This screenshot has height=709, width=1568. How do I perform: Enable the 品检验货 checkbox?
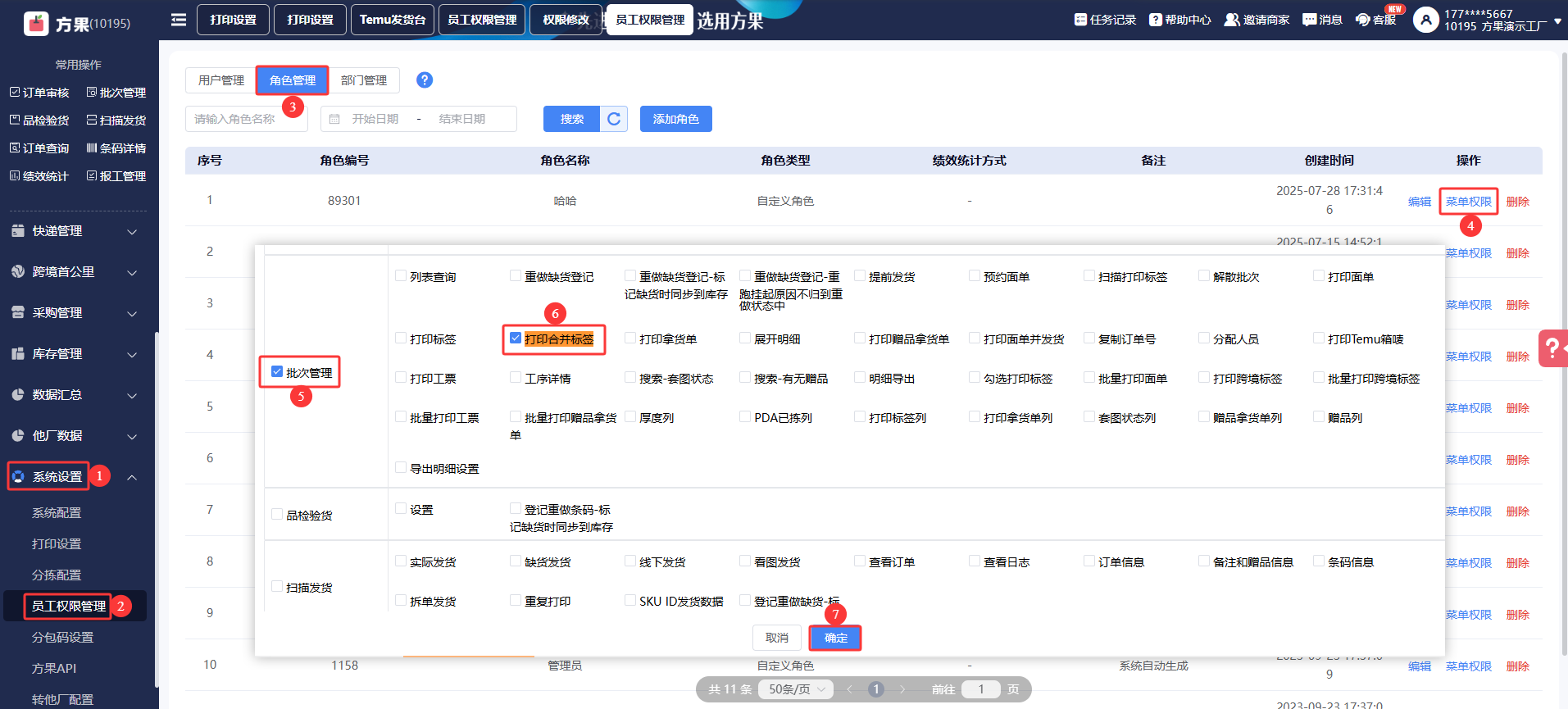coord(277,515)
